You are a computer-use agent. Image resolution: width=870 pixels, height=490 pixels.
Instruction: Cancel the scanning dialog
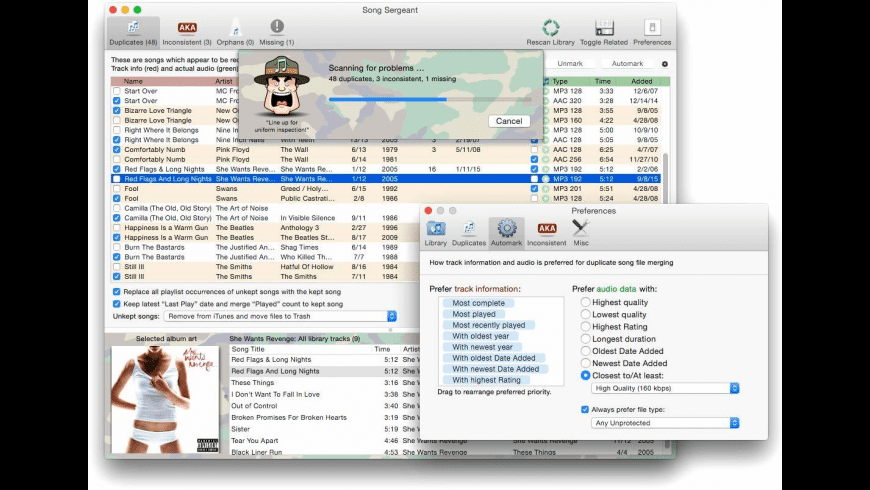coord(509,121)
